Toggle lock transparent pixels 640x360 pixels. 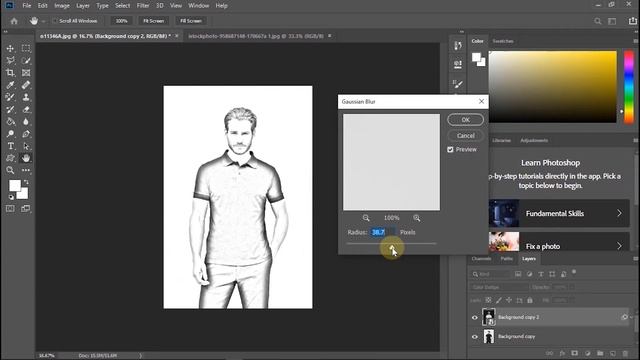coord(488,300)
